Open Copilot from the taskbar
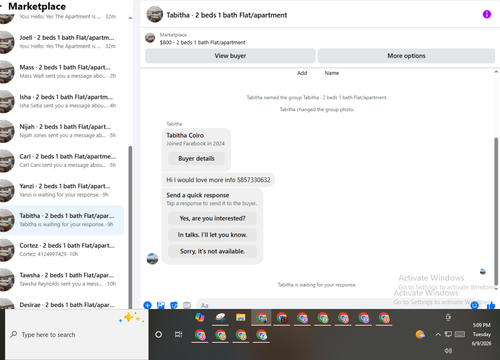The width and height of the screenshot is (500, 360). (200, 317)
